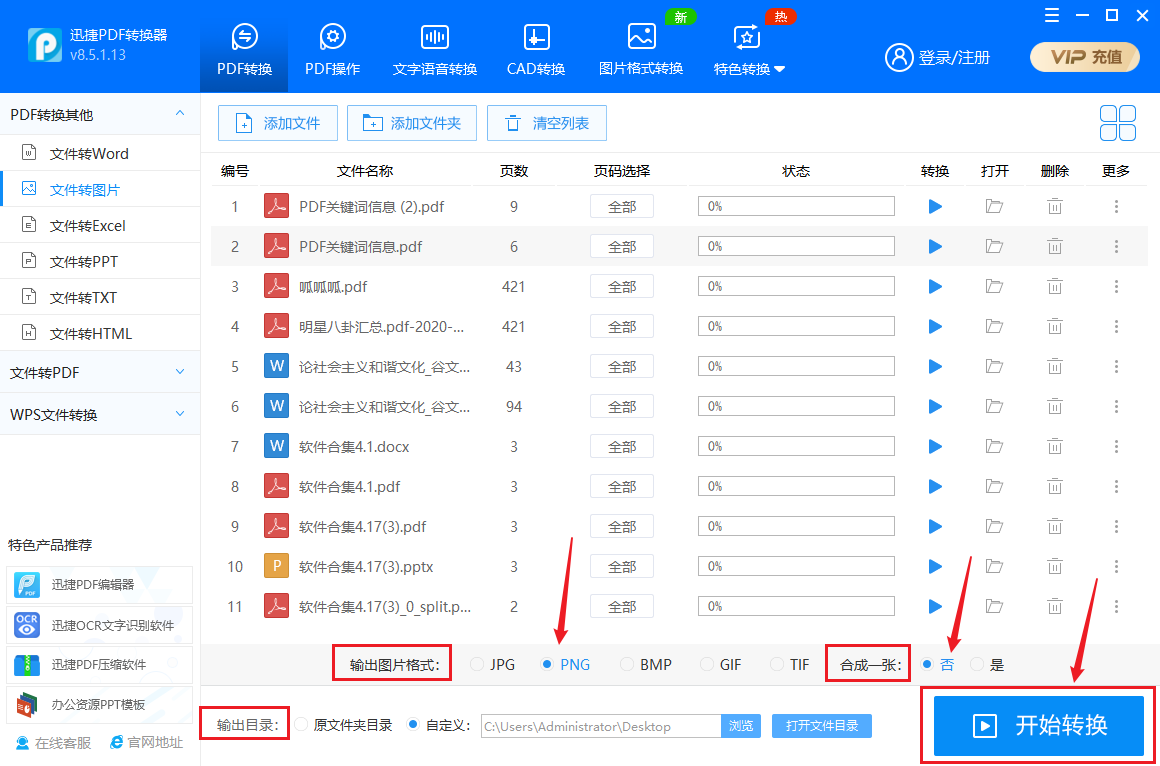Open 迅捷PDF编辑器 product recommendation

point(99,585)
